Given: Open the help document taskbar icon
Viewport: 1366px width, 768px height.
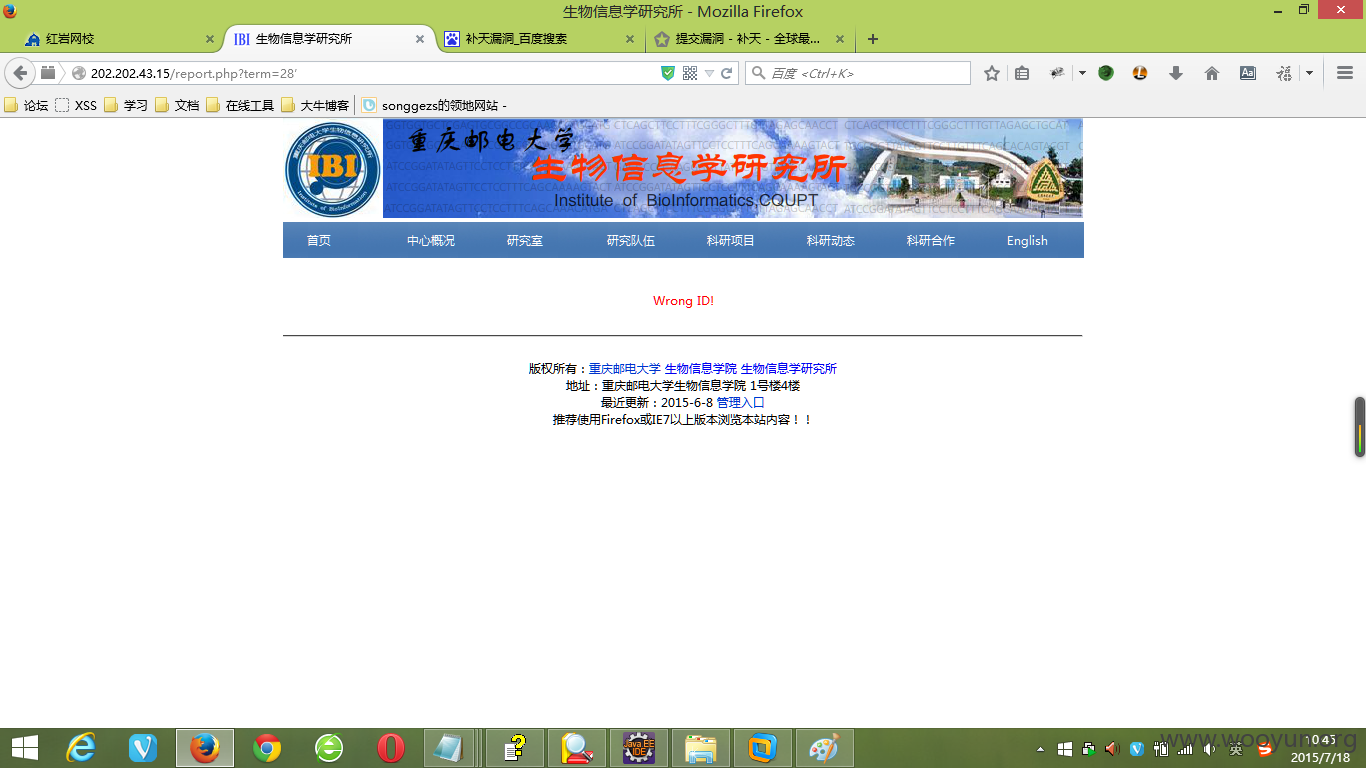Looking at the screenshot, I should point(515,748).
